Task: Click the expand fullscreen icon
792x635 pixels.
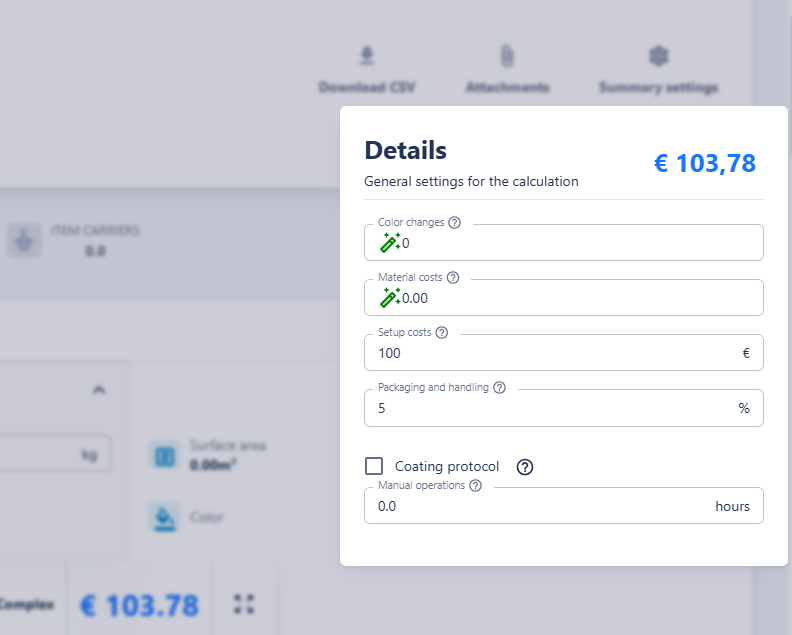Action: [244, 604]
